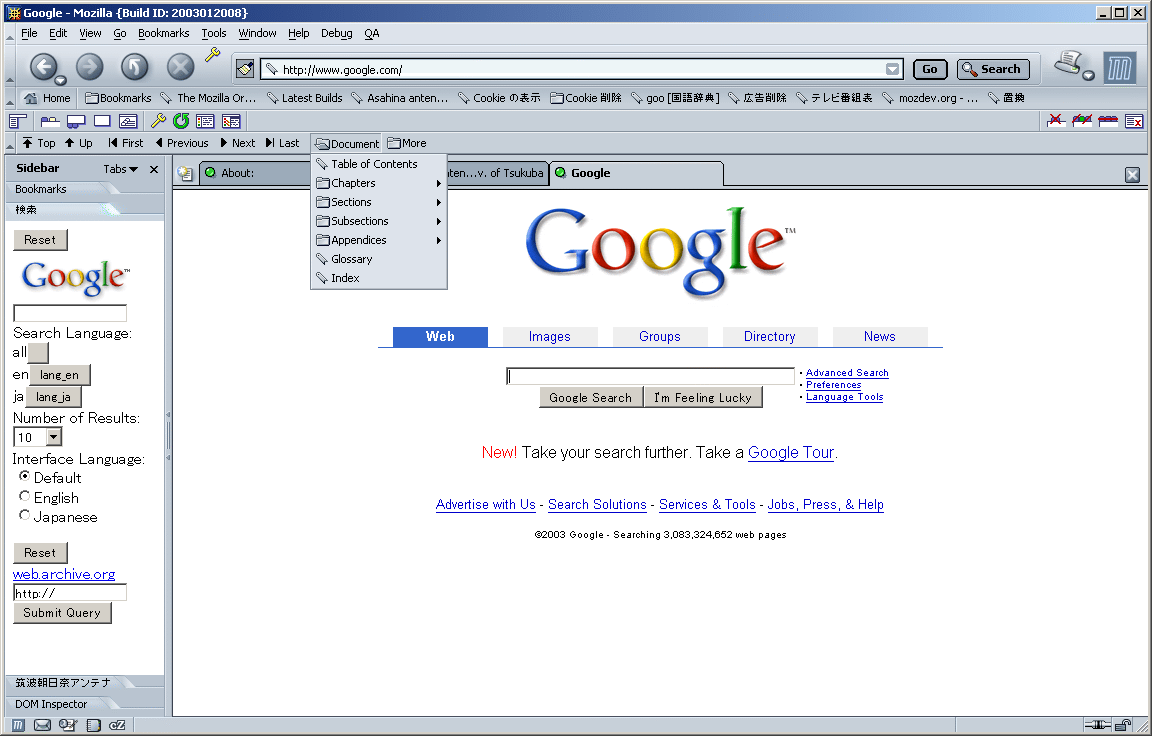The width and height of the screenshot is (1152, 736).
Task: Open the Debug menu
Action: pyautogui.click(x=336, y=33)
